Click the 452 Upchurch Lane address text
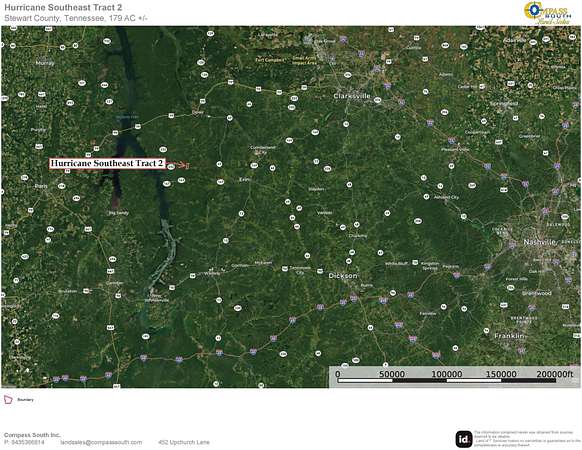Viewport: 582px width, 450px height. 184,442
